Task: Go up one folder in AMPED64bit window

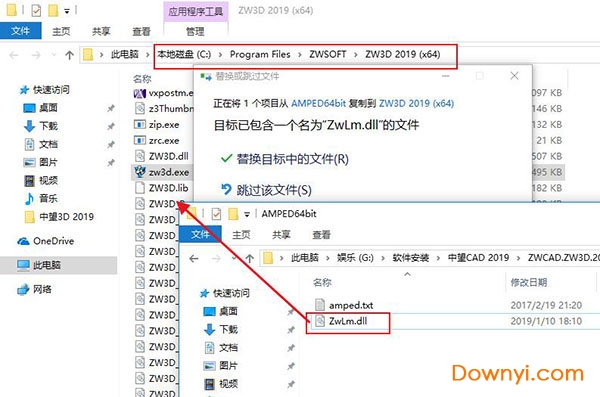Action: click(249, 259)
